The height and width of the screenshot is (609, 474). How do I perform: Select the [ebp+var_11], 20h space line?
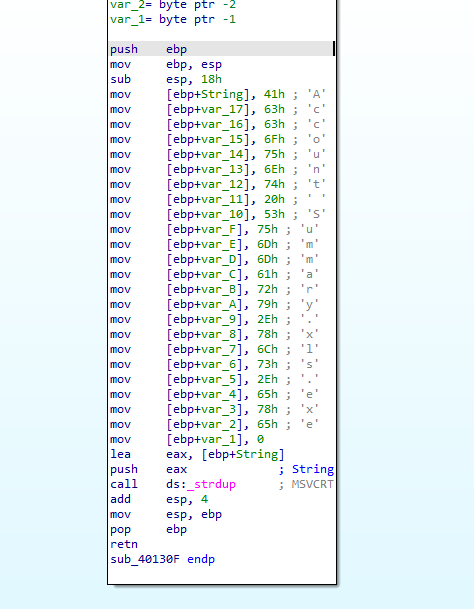click(218, 200)
